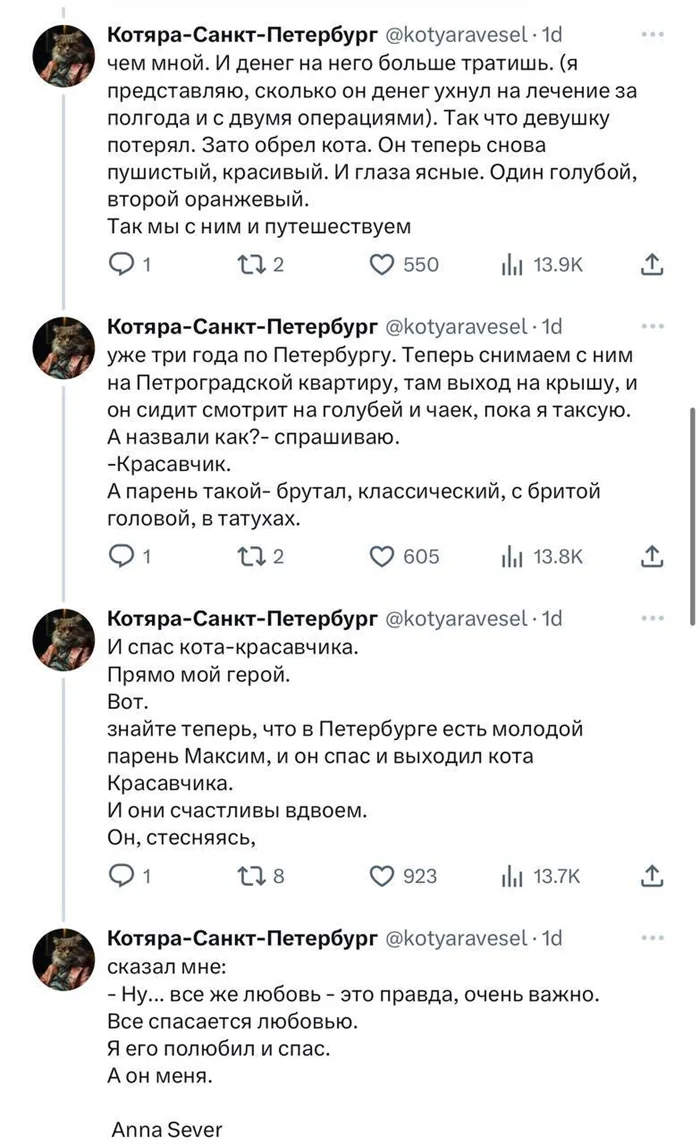
Task: Open more options on last tweet
Action: coord(652,938)
